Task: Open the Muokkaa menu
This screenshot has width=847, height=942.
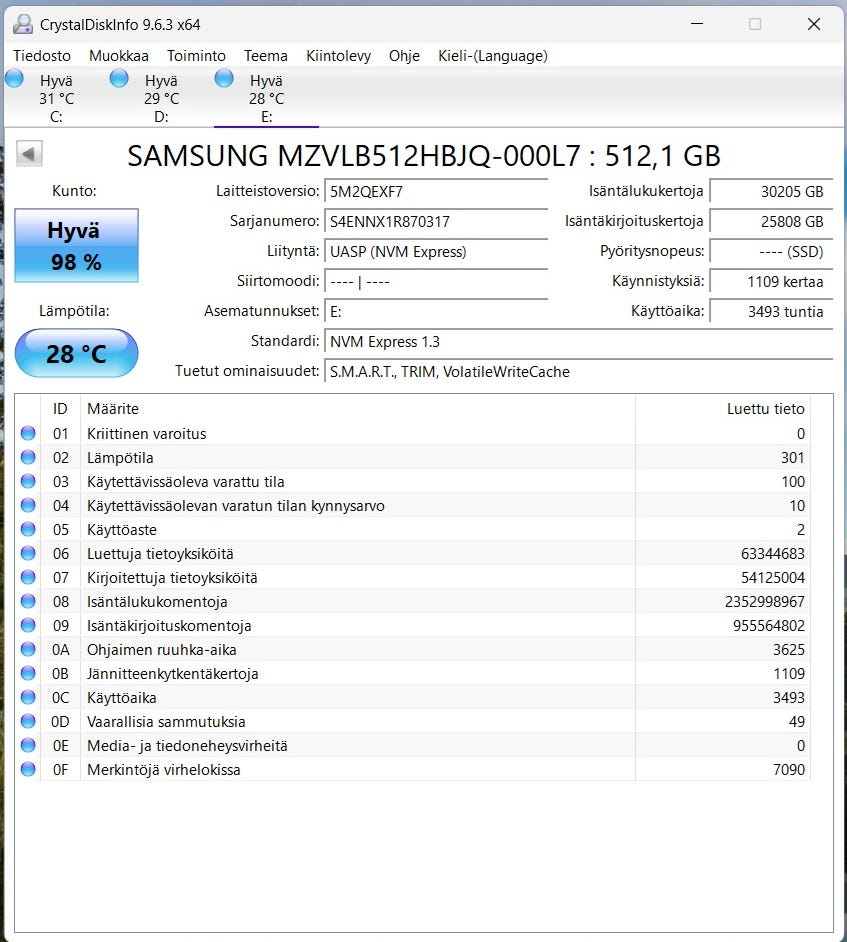Action: 119,56
